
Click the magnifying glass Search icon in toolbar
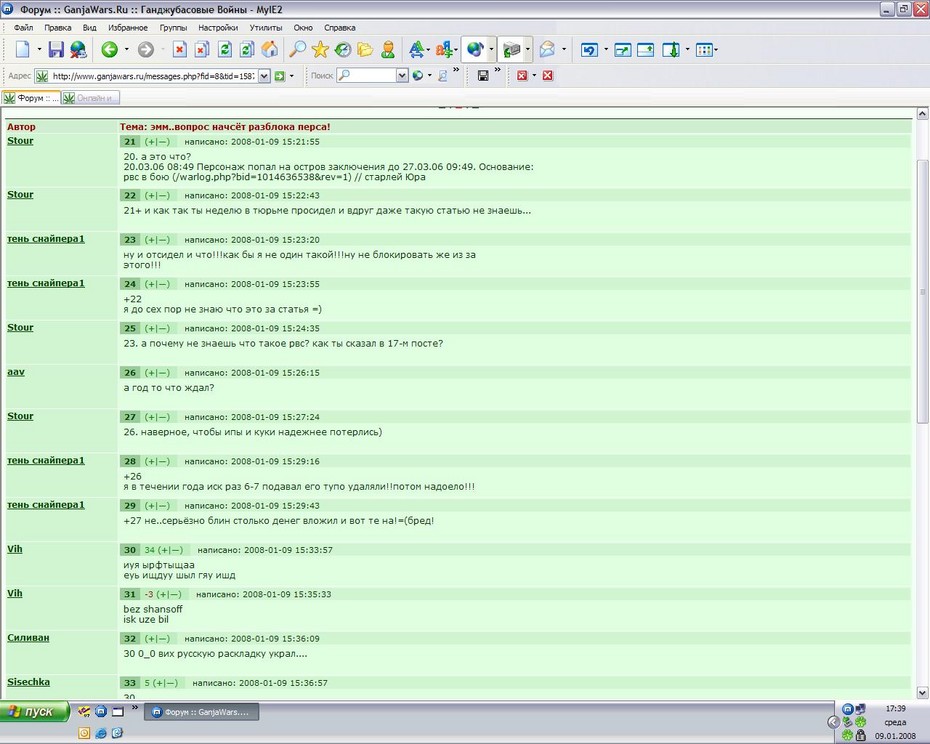point(297,49)
